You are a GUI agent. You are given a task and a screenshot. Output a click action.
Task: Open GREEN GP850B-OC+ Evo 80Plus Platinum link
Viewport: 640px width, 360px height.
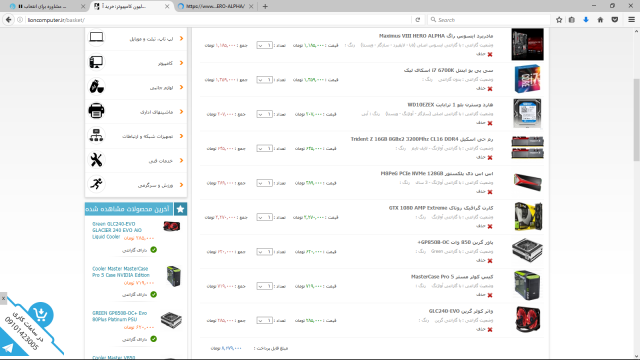tap(119, 316)
